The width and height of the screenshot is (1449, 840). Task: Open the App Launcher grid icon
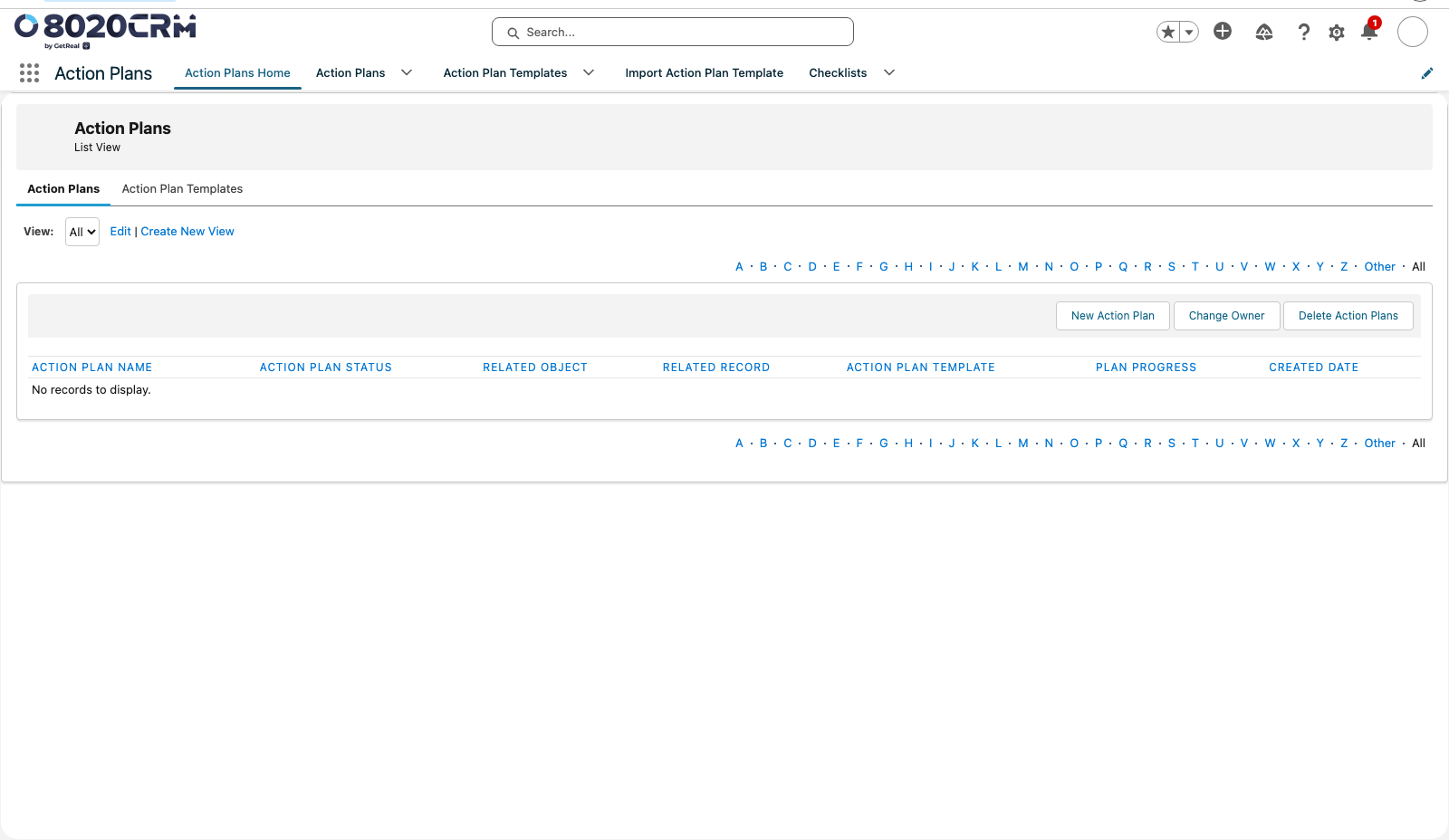[x=29, y=73]
